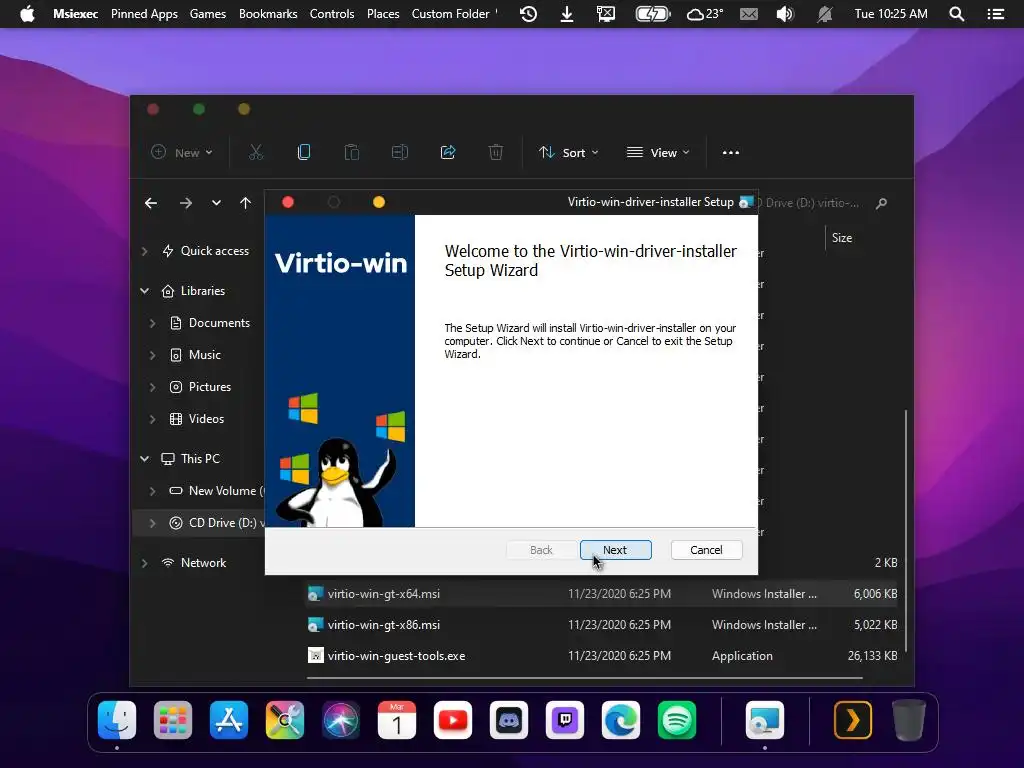The width and height of the screenshot is (1024, 768).
Task: Open Spotify from the dock
Action: pyautogui.click(x=677, y=720)
